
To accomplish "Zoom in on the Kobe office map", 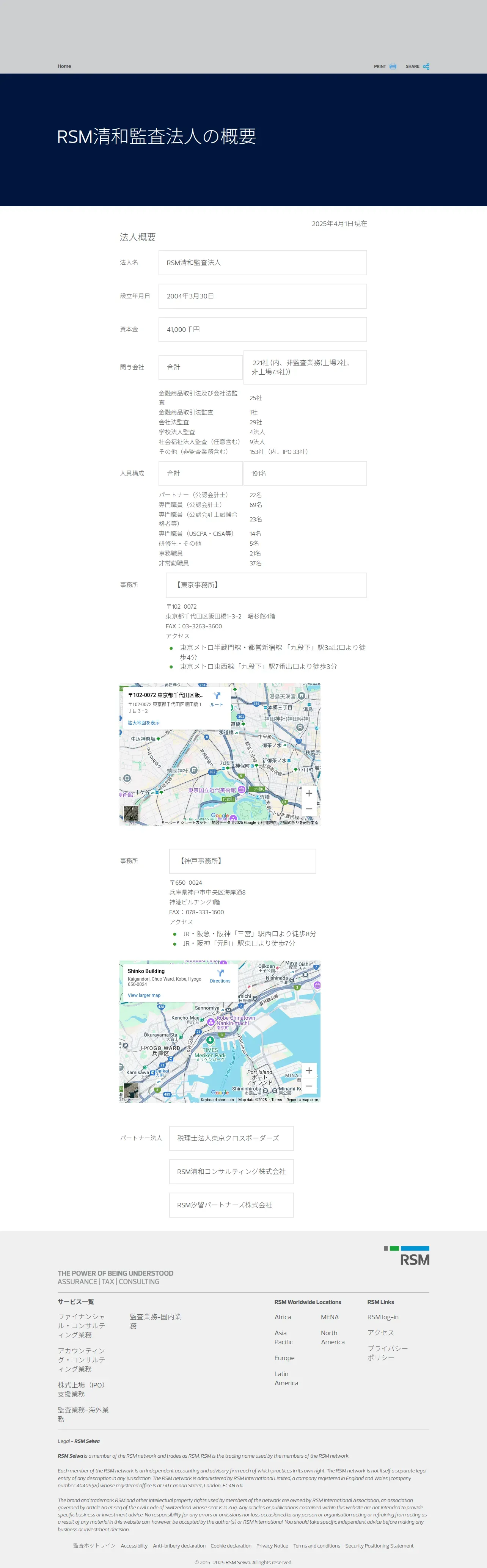I will pos(309,1071).
